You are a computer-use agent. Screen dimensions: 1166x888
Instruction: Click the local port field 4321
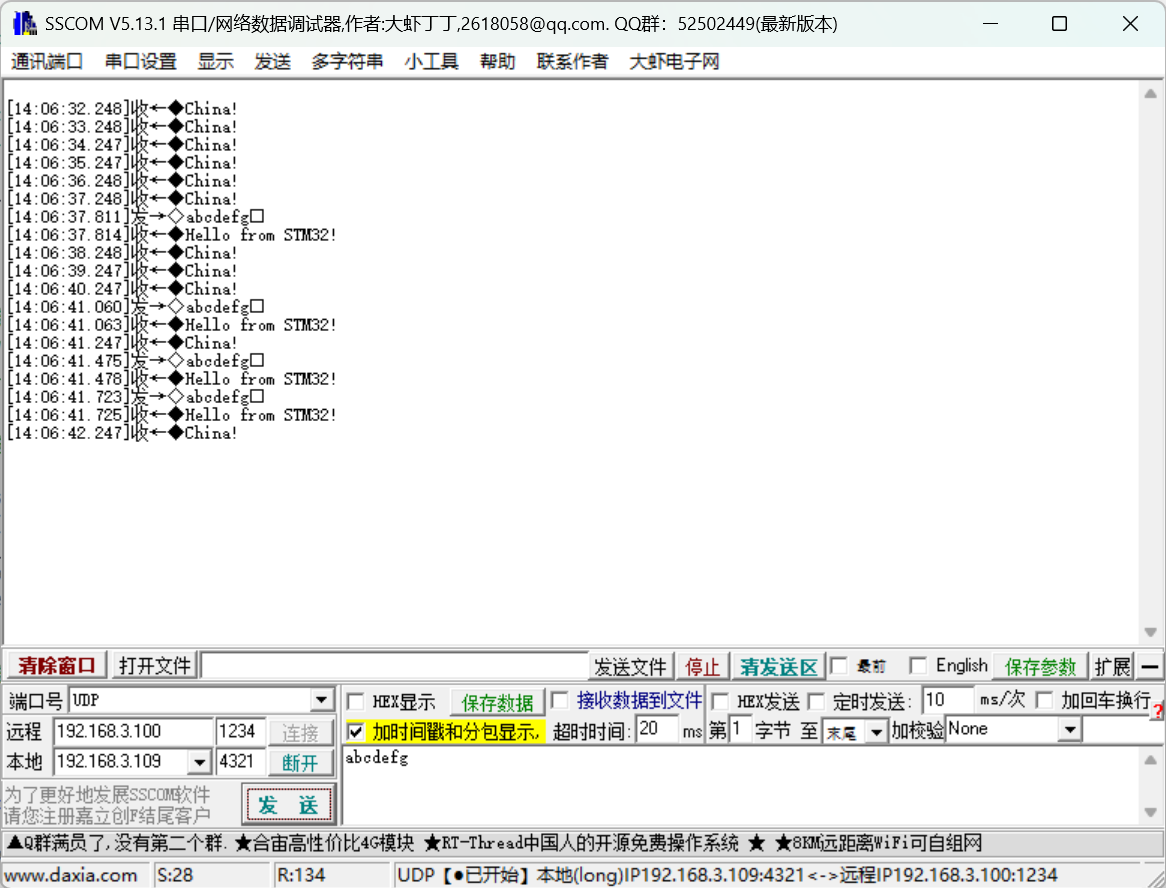[240, 762]
